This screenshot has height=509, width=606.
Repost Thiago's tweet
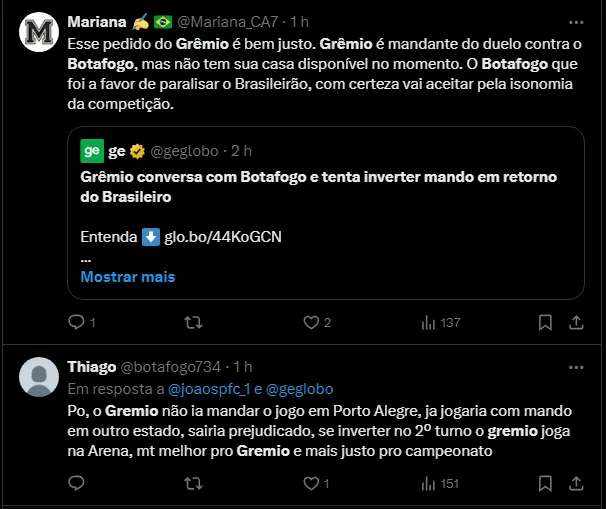tap(195, 484)
